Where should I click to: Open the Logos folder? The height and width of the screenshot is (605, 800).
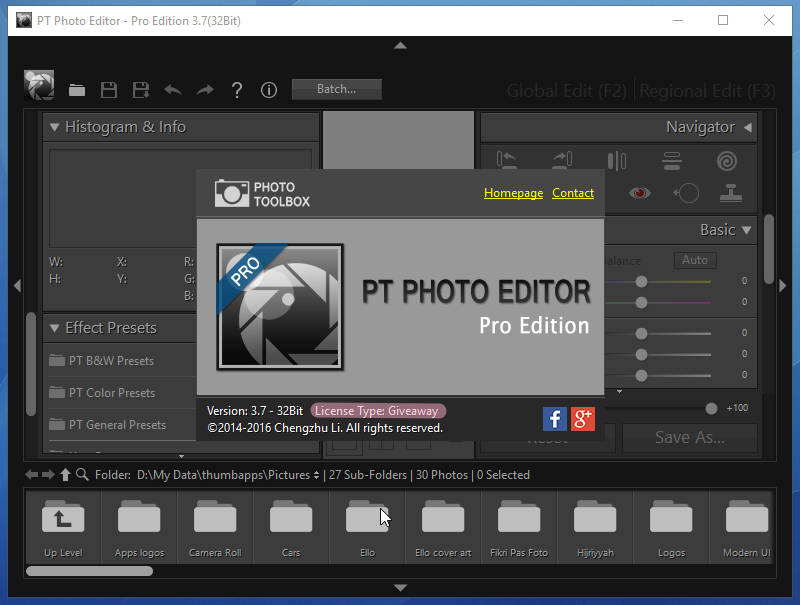[x=671, y=527]
